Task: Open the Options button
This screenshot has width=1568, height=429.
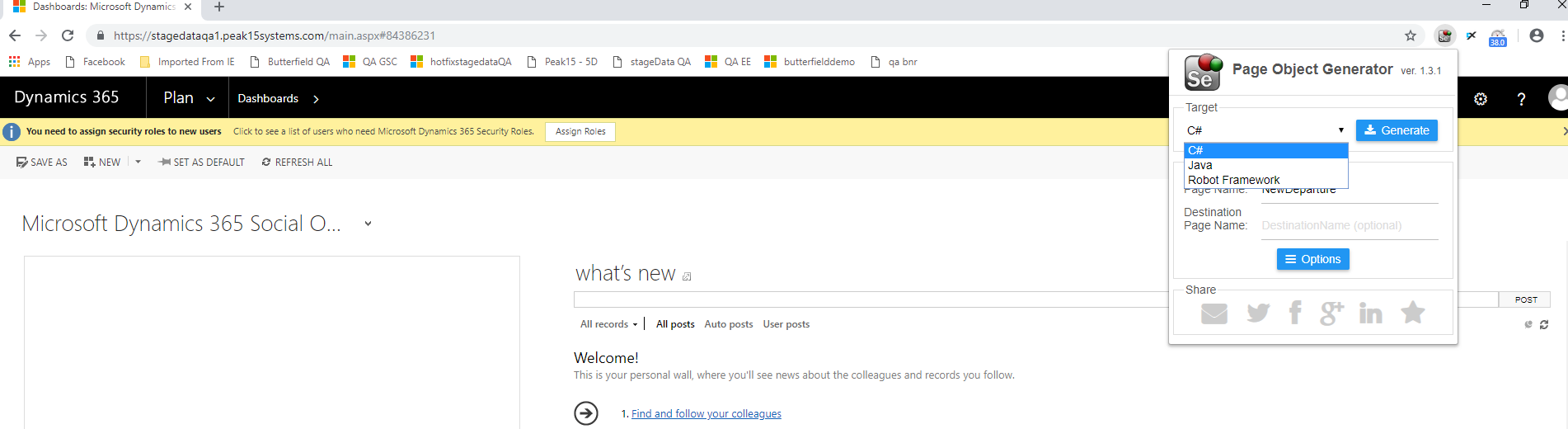Action: click(1312, 259)
